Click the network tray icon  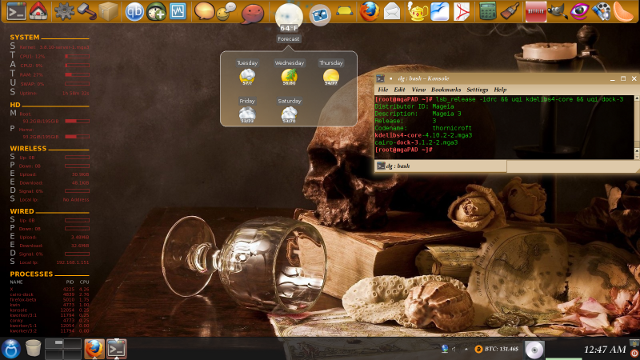pos(445,349)
